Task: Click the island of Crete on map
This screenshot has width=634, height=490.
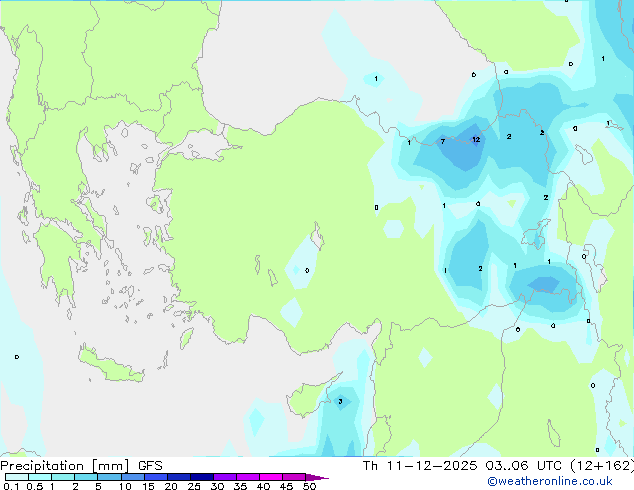Action: coord(110,365)
